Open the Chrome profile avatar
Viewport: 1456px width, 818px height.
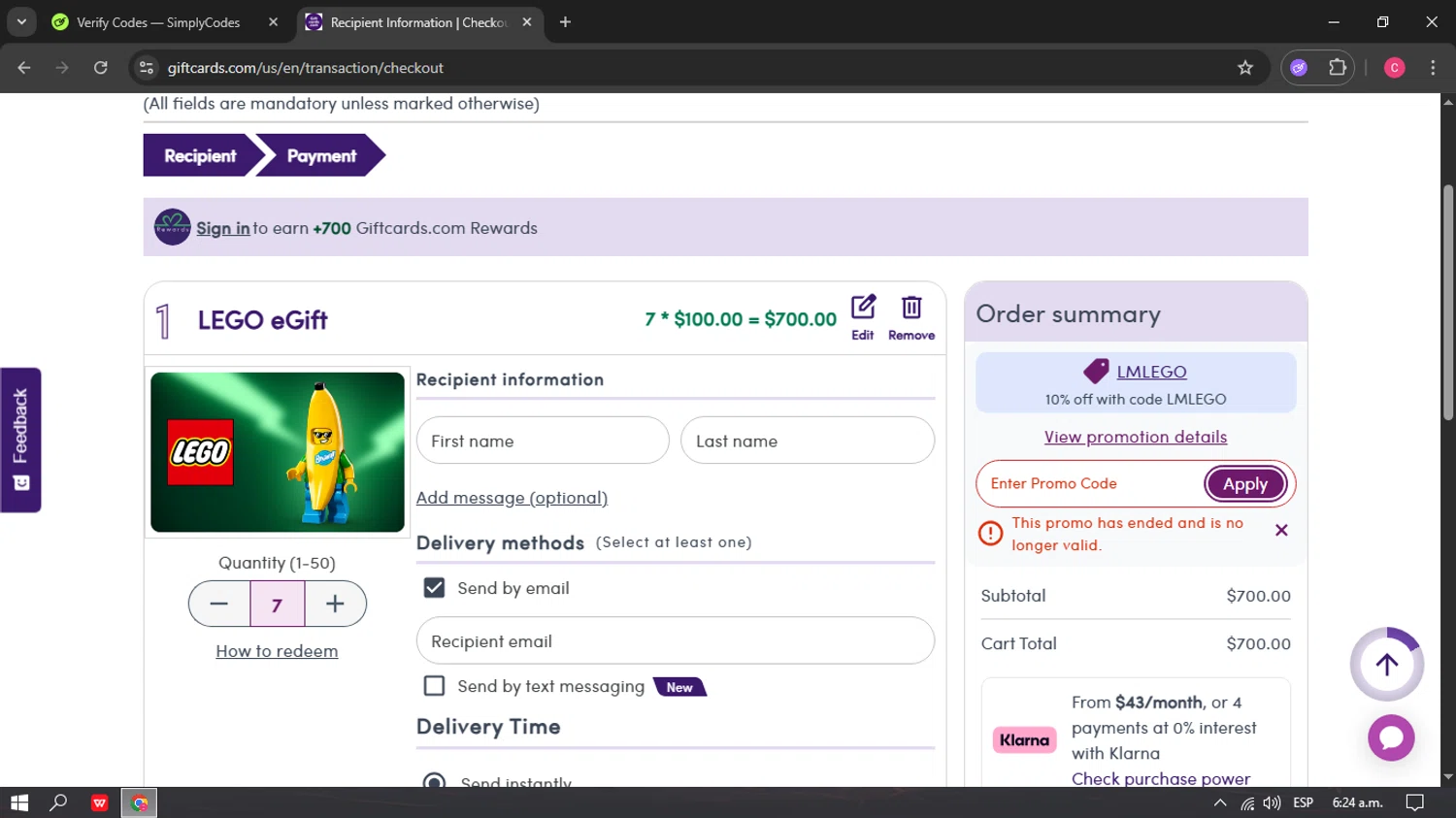coord(1394,68)
